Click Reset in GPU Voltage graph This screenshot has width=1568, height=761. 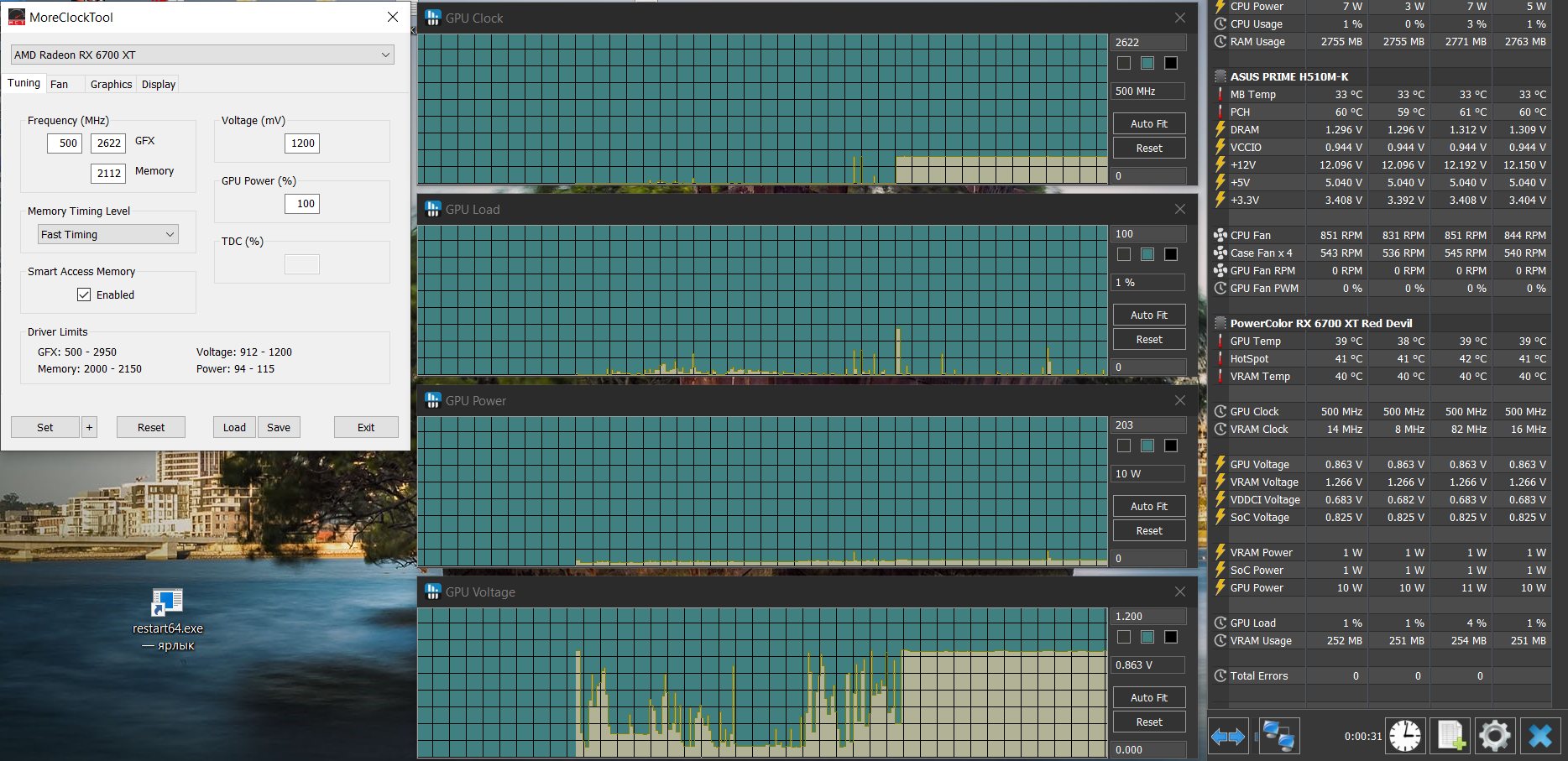tap(1149, 722)
